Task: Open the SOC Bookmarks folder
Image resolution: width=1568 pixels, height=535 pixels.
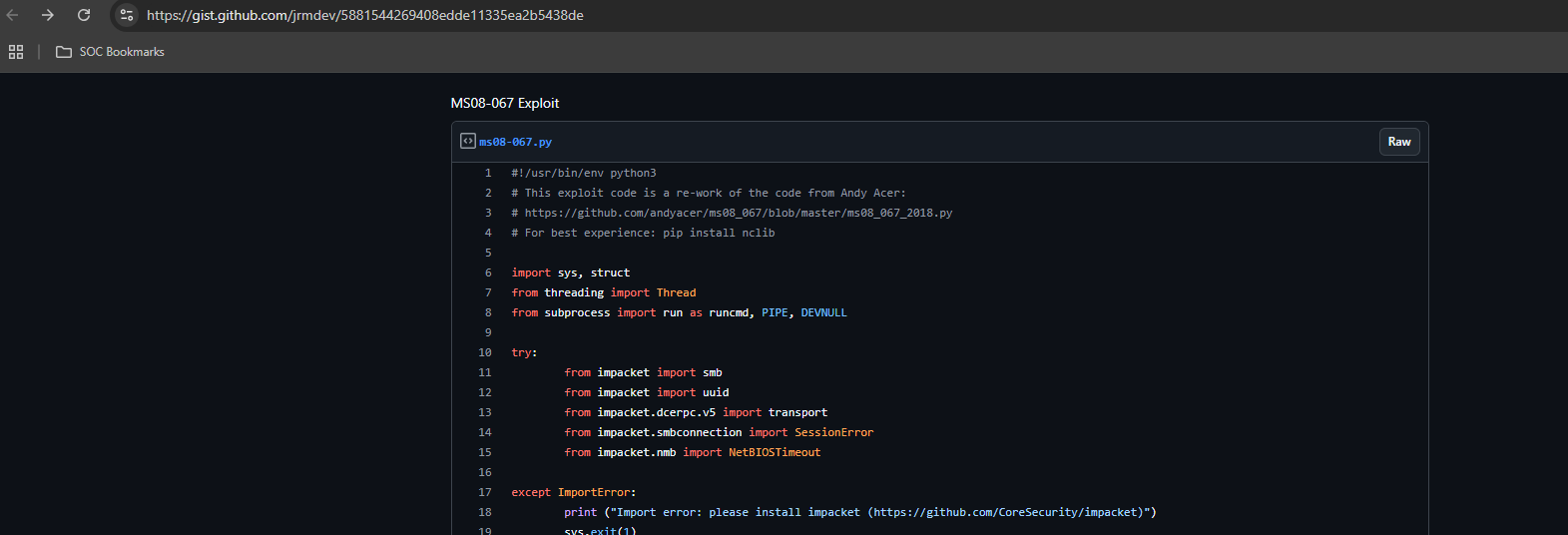Action: [111, 52]
